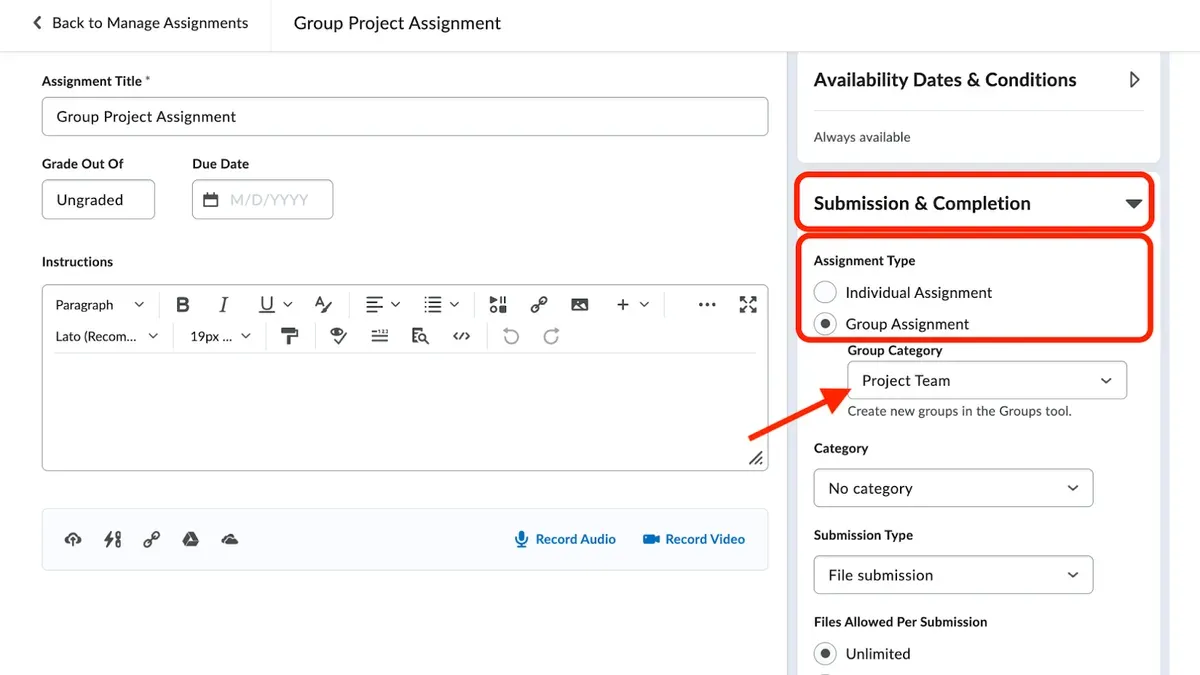This screenshot has height=675, width=1200.
Task: Select the format painter tool
Action: click(x=291, y=337)
